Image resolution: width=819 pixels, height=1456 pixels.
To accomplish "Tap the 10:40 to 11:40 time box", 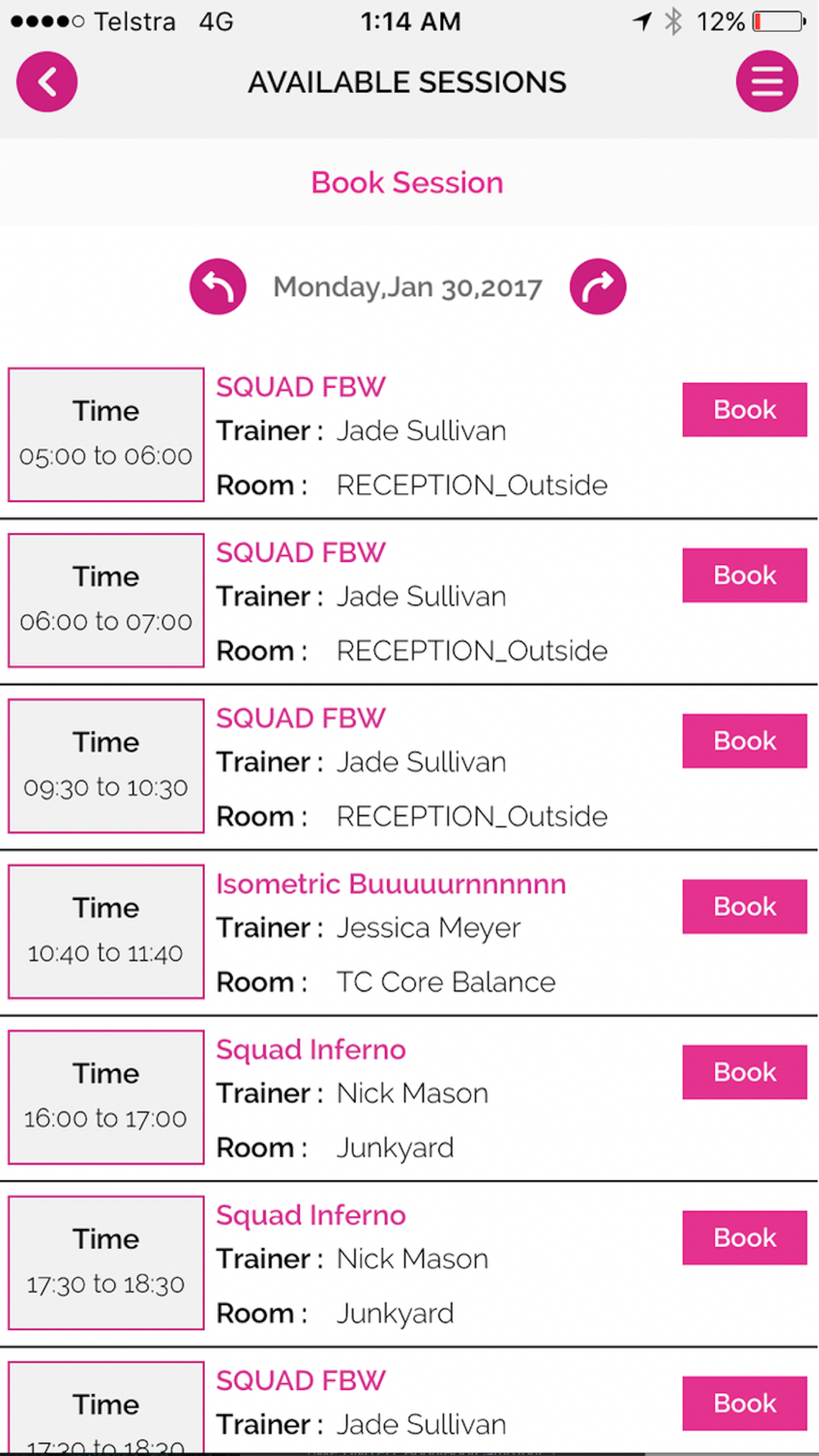I will tap(106, 932).
